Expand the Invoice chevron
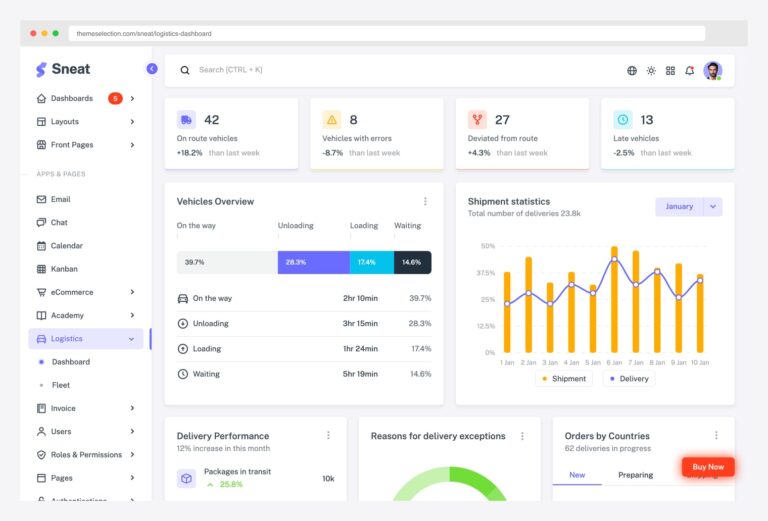 132,408
